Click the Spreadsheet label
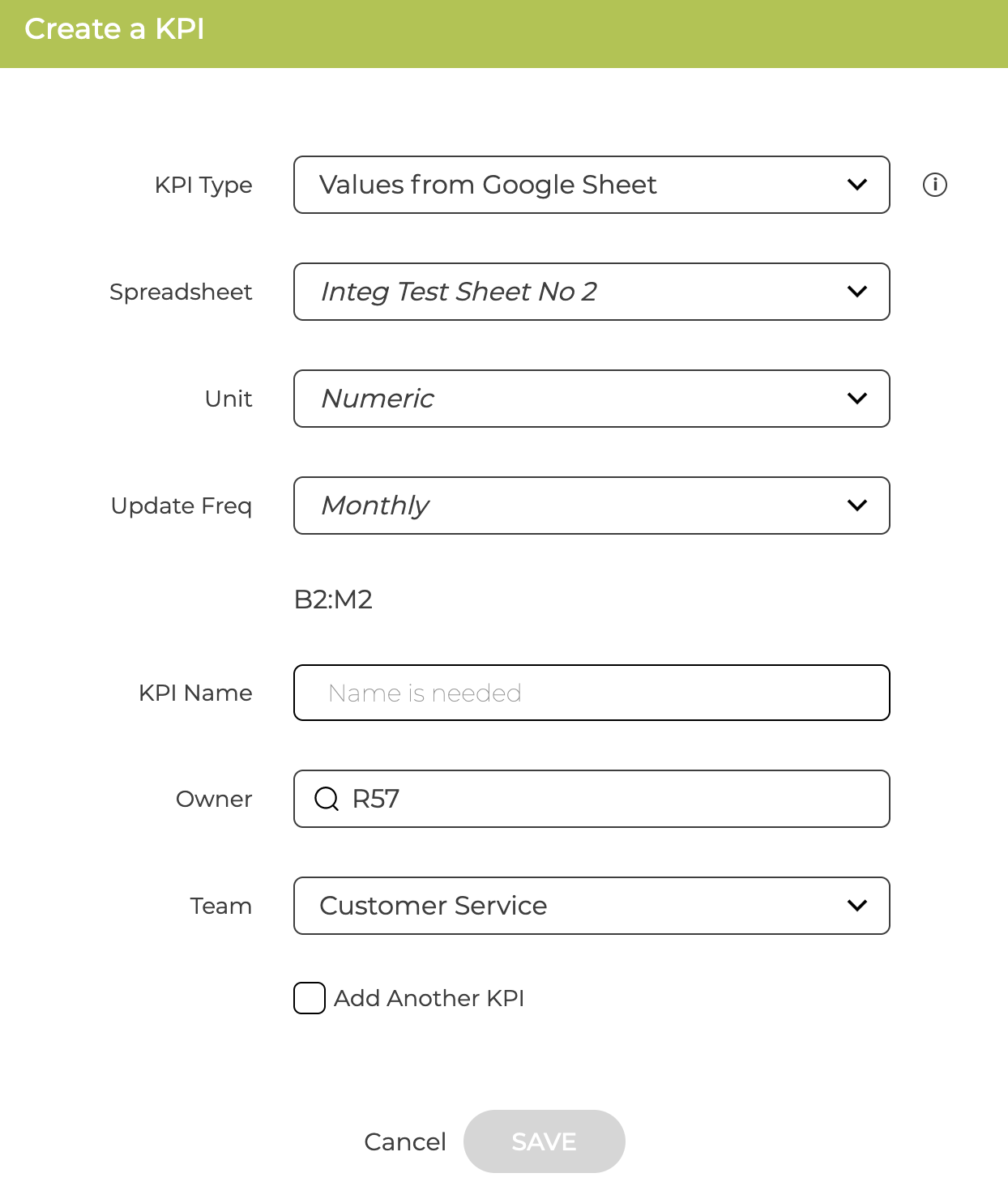 (181, 292)
